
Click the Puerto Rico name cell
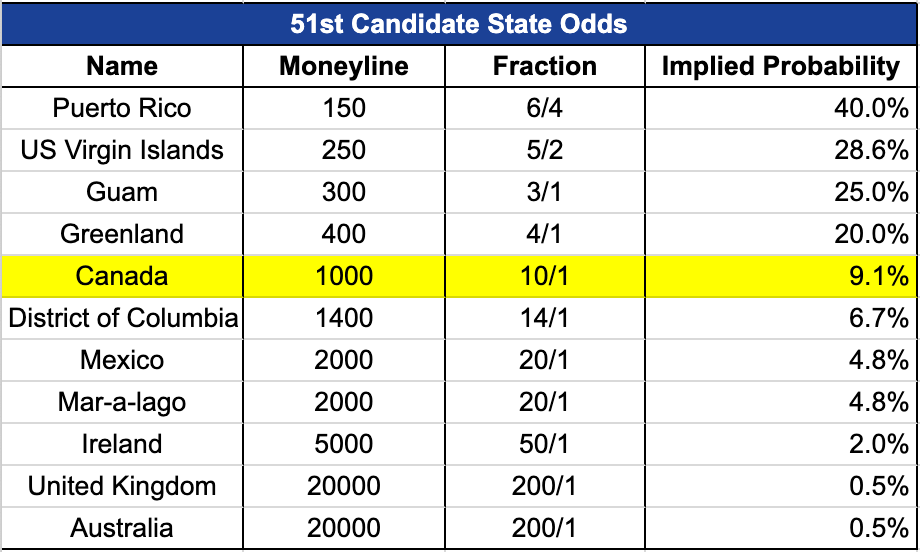pos(122,109)
